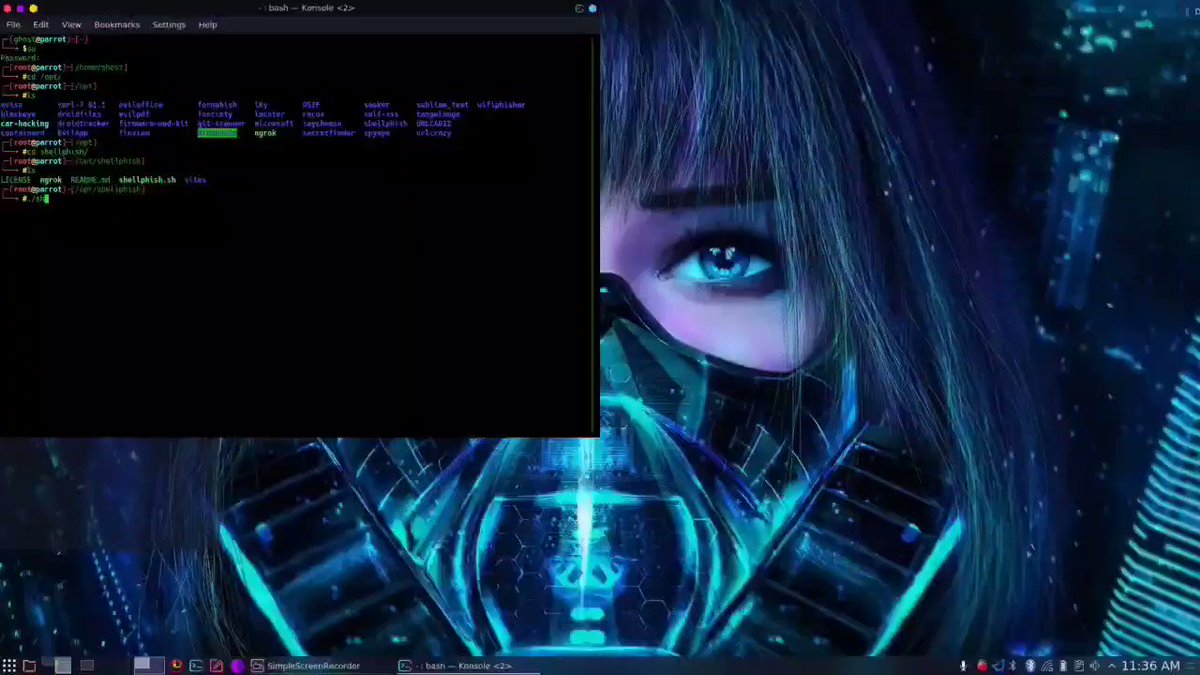The height and width of the screenshot is (675, 1200).
Task: Click 'wifiphisher' in /opt listing
Action: 501,105
